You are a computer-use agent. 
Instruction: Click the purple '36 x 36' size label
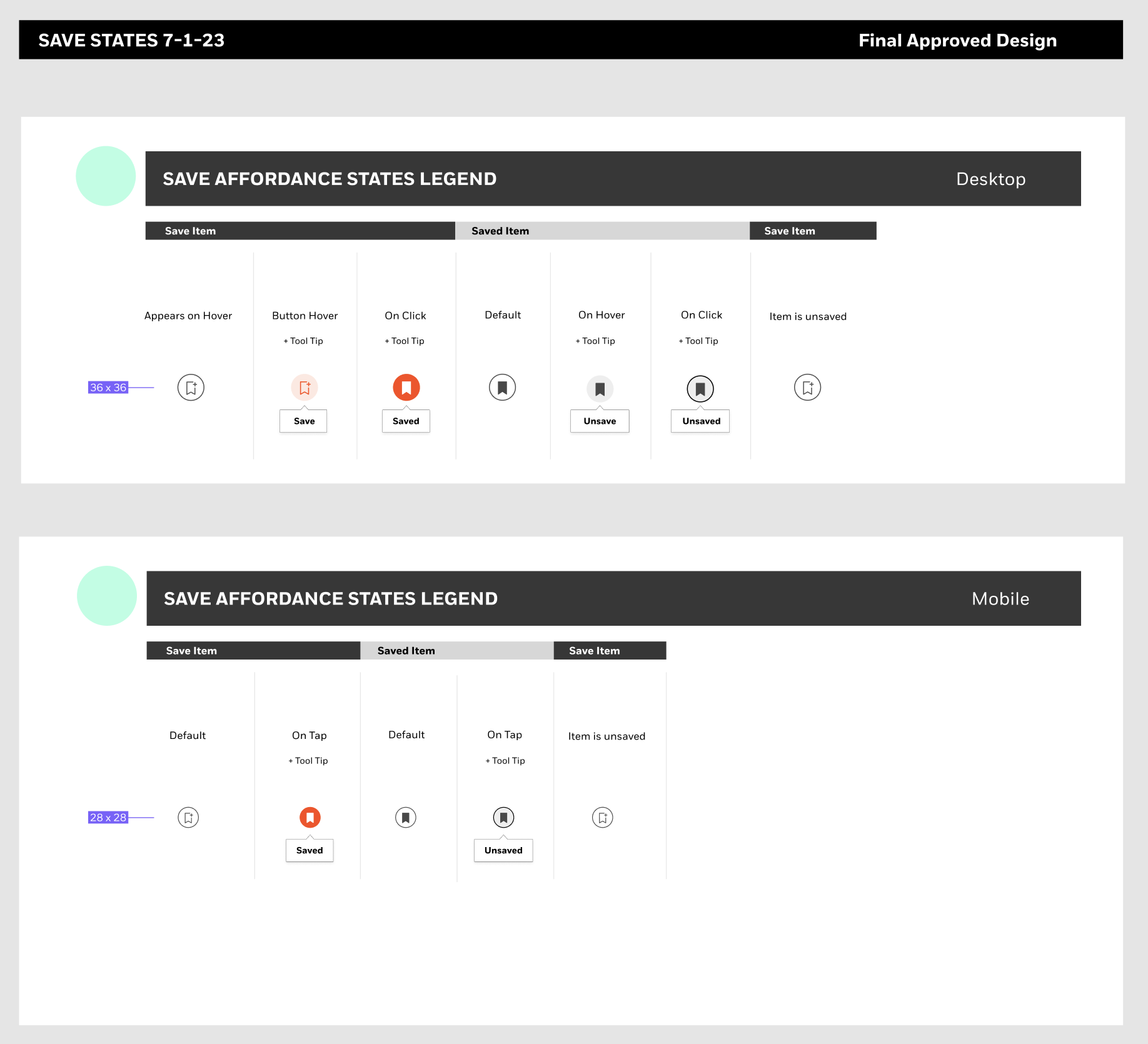coord(108,388)
